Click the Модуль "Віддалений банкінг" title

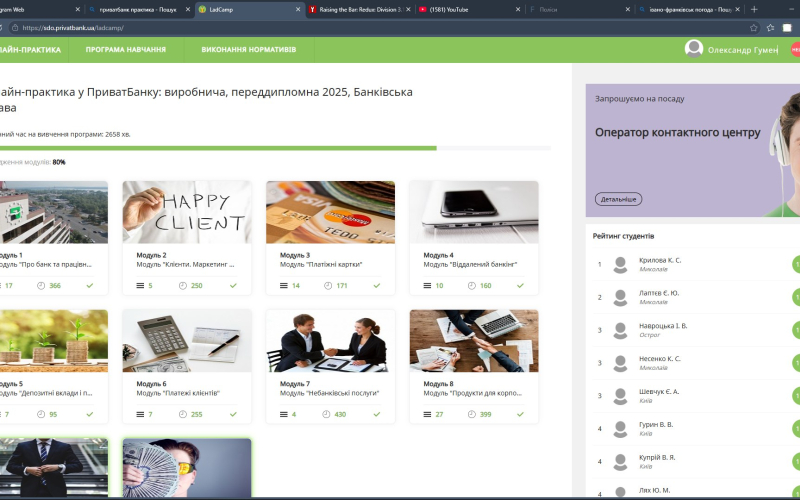pyautogui.click(x=470, y=264)
